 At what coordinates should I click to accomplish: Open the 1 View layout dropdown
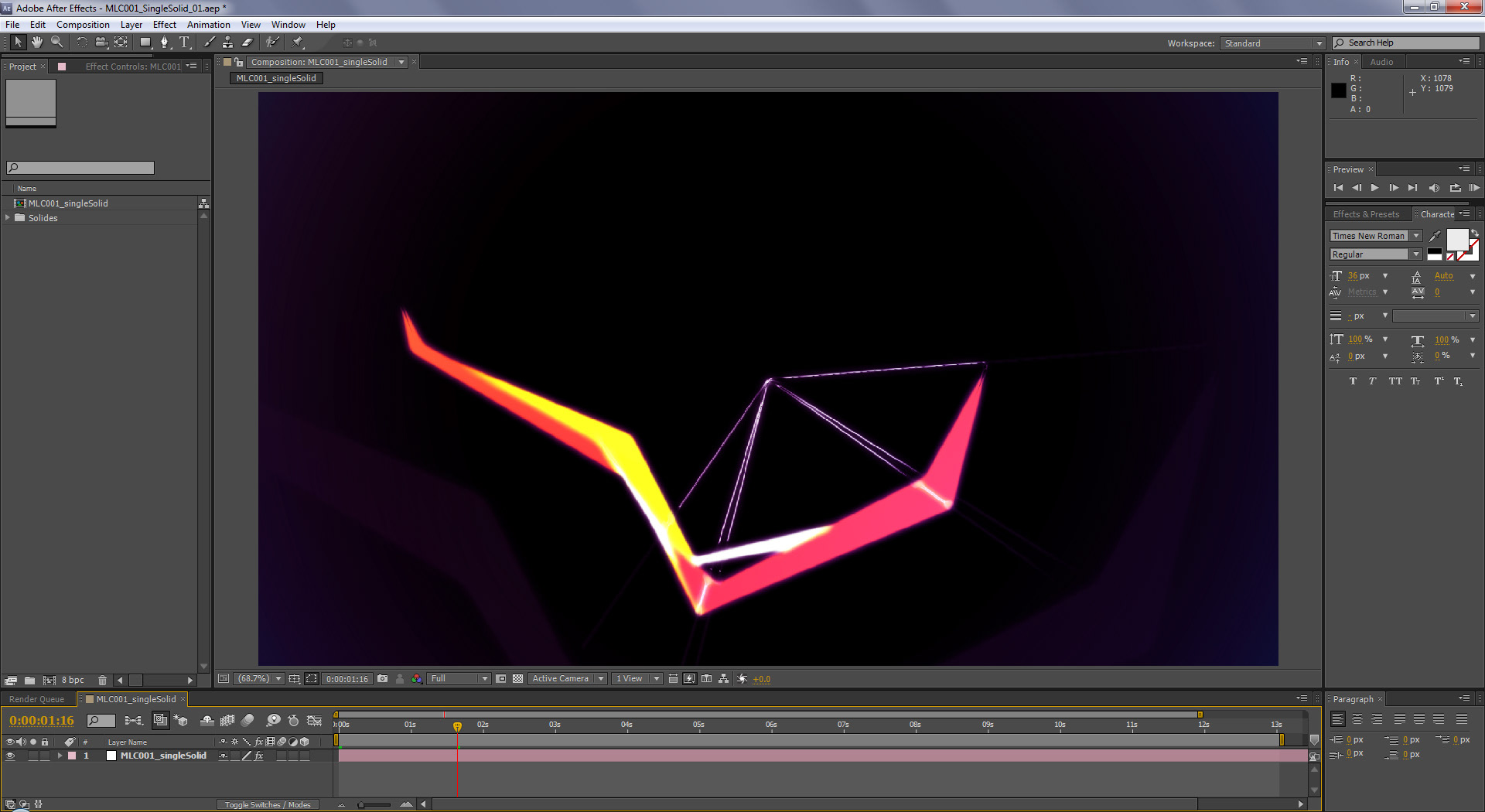(637, 679)
